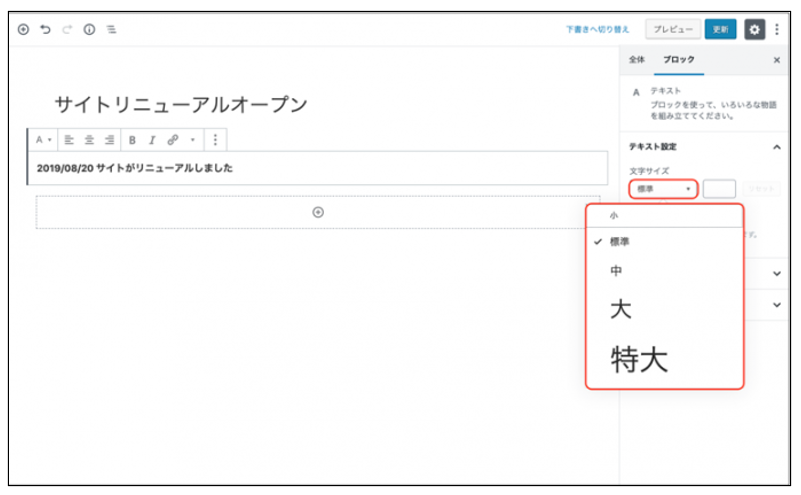The height and width of the screenshot is (495, 801).
Task: Select 特大 font size option
Action: tap(639, 359)
